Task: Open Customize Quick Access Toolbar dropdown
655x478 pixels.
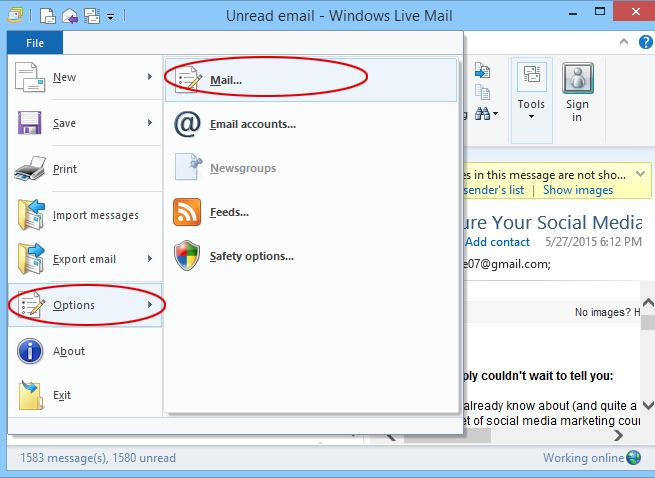Action: tap(111, 17)
